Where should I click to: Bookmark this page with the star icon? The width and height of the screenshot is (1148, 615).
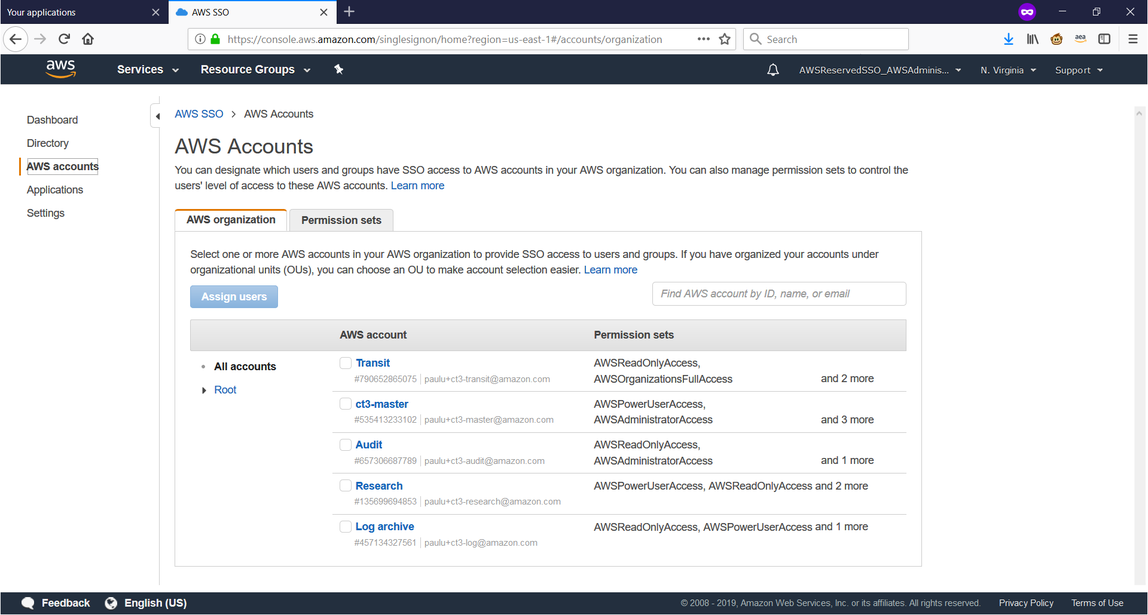click(x=725, y=39)
